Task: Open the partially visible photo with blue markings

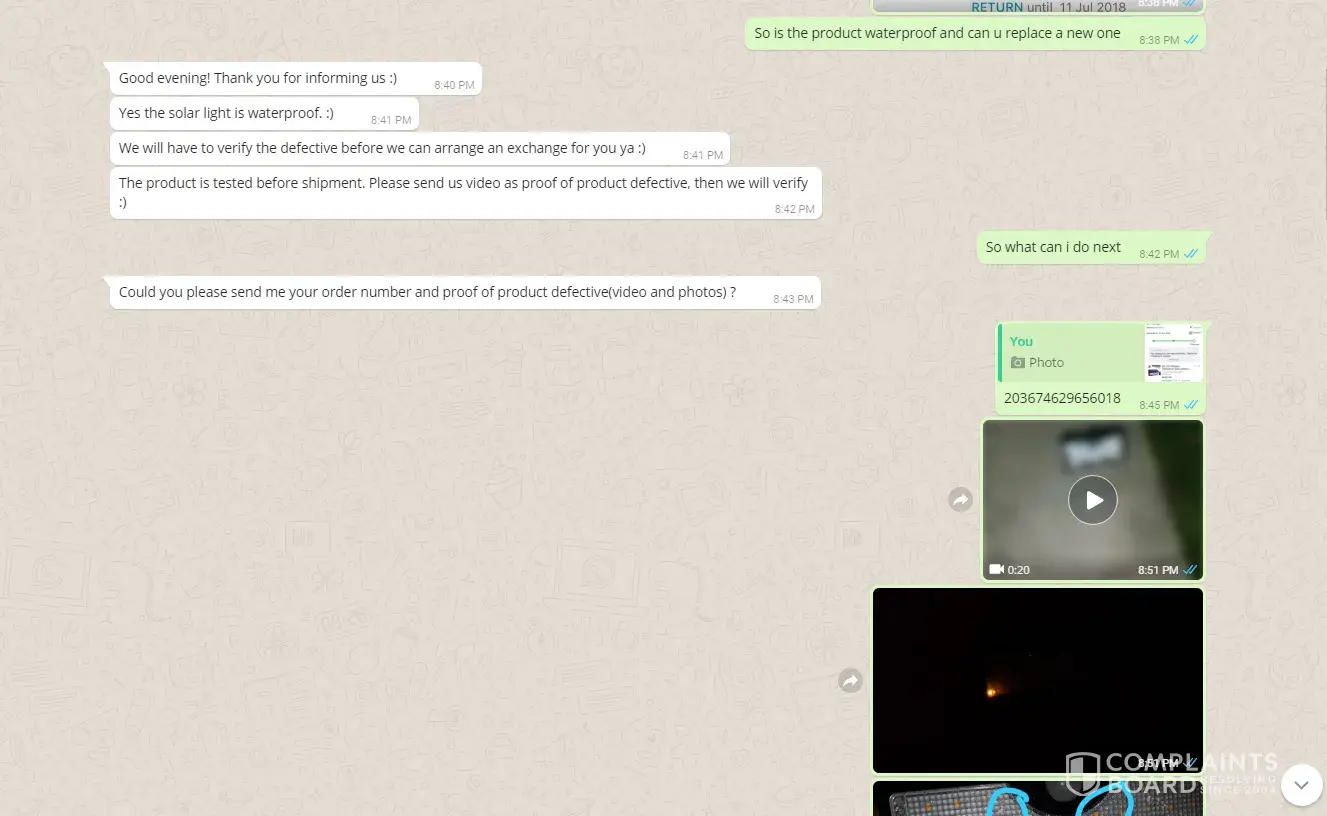Action: [1037, 799]
